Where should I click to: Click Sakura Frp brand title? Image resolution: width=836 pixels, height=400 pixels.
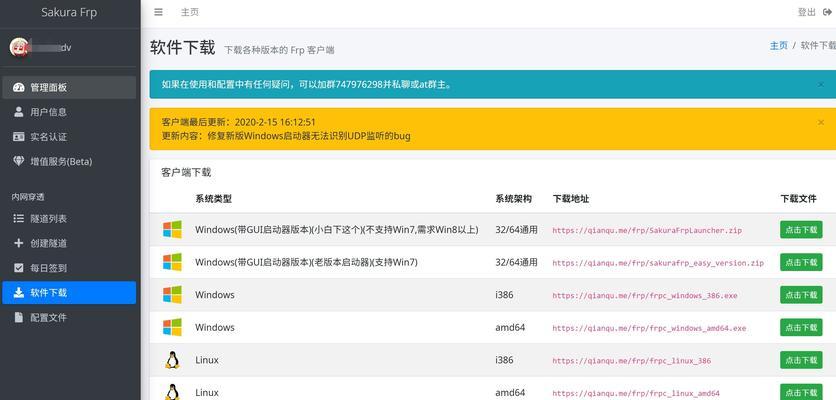(x=69, y=12)
